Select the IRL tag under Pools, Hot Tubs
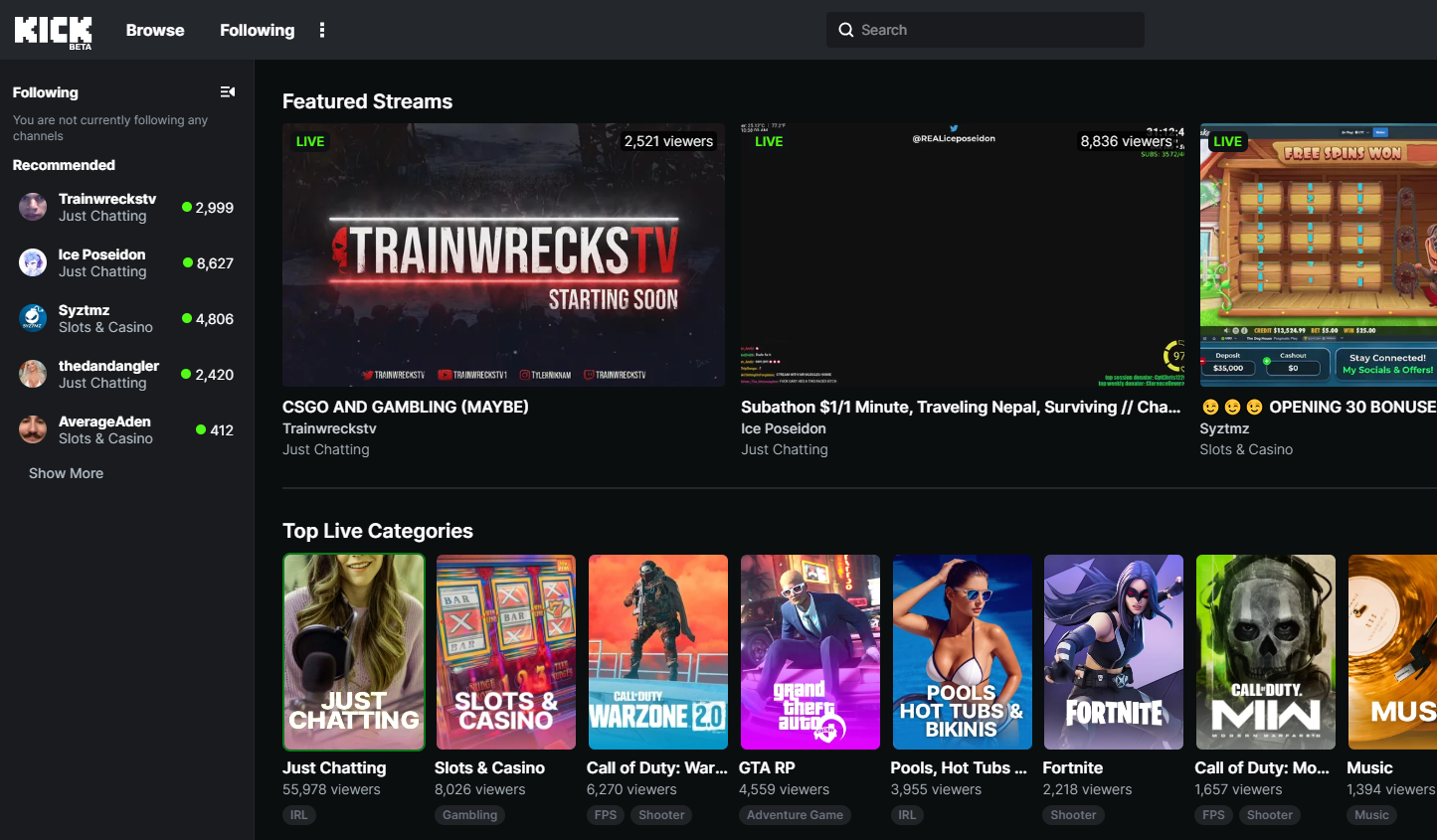 (907, 815)
